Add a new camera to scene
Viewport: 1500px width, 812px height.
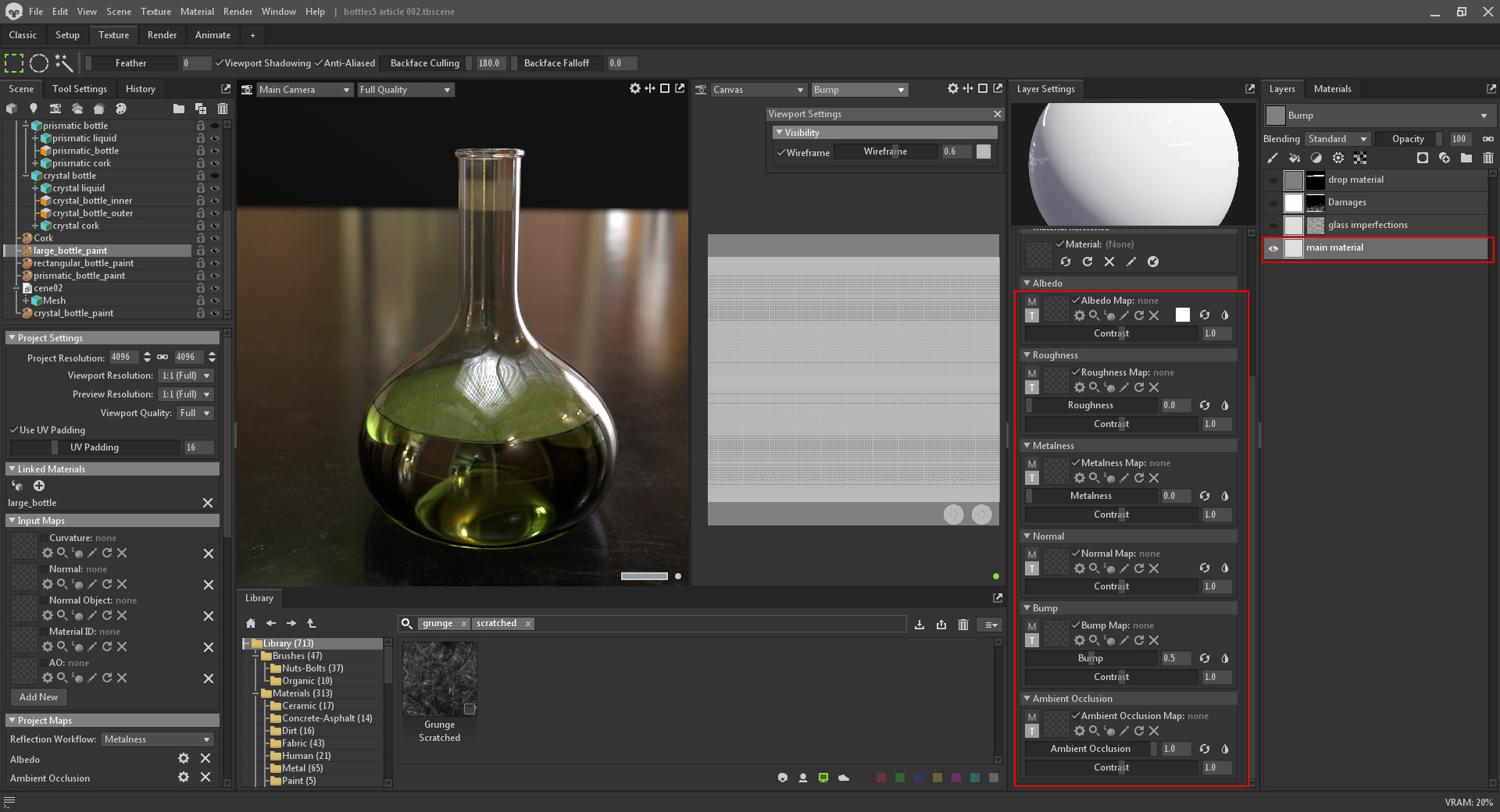(x=55, y=109)
